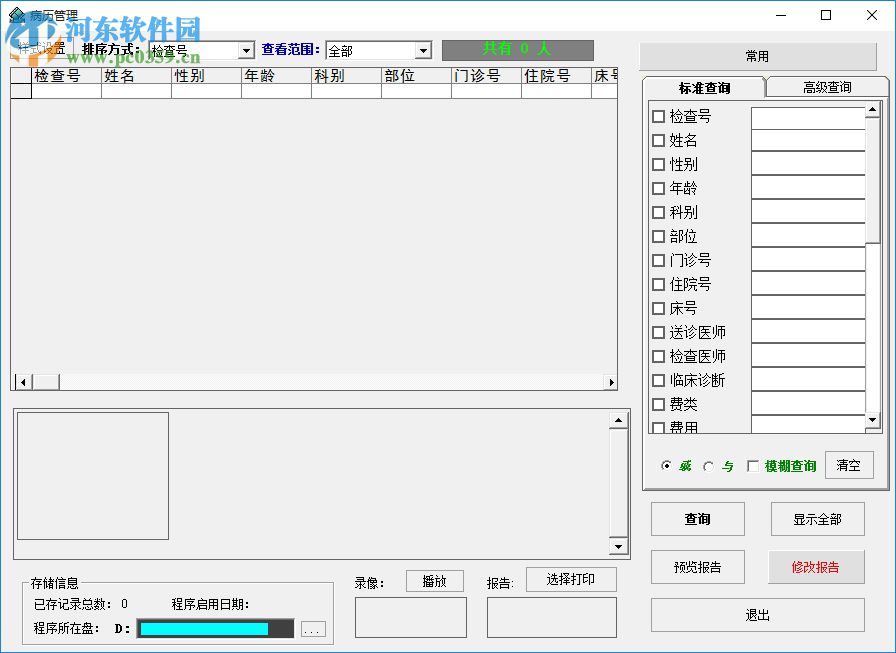Select the 与 radio option

[x=709, y=466]
